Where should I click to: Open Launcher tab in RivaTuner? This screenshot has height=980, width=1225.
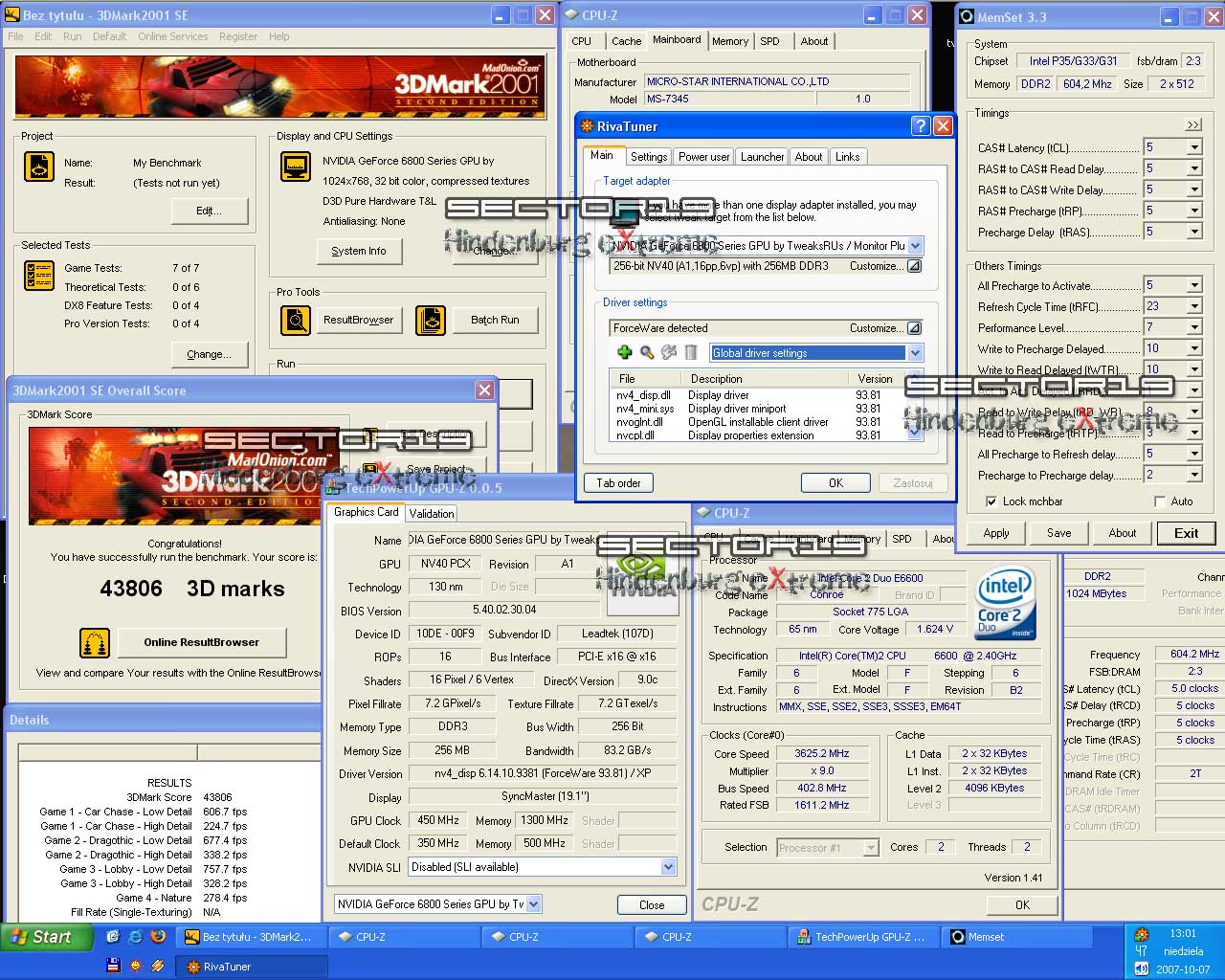pos(763,157)
